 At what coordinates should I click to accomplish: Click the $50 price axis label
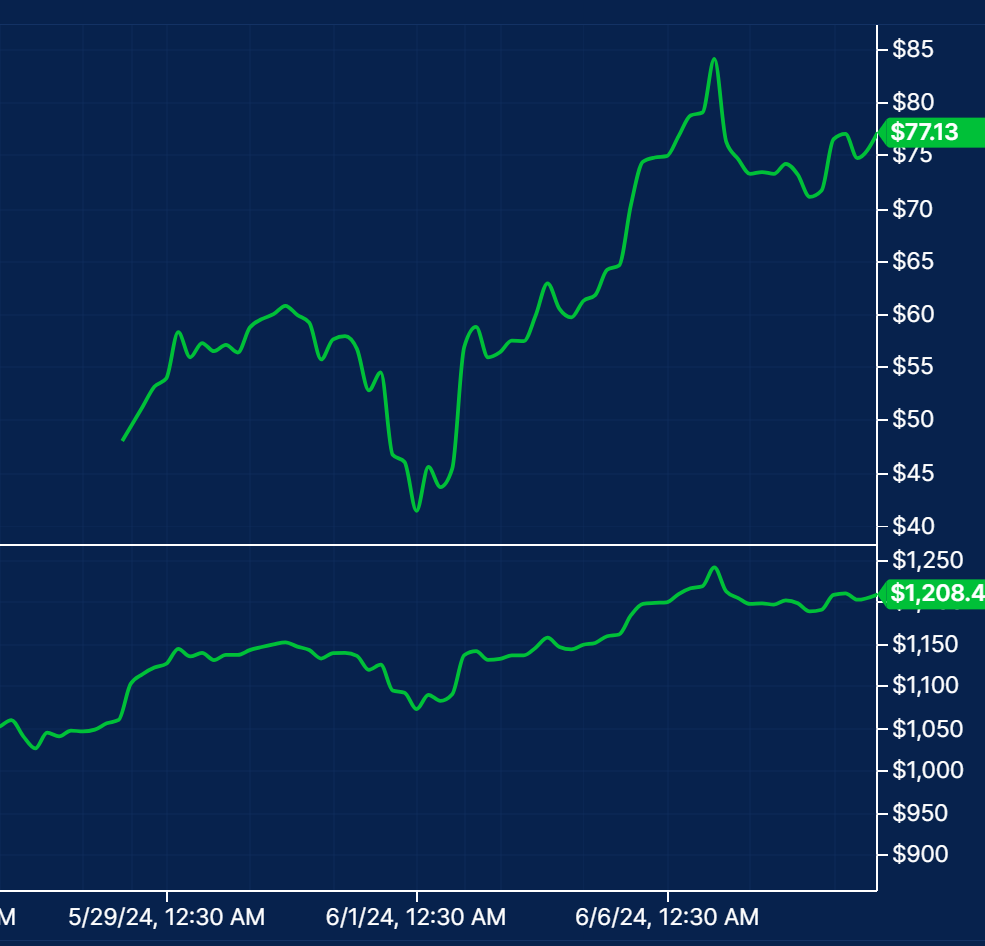pos(912,419)
